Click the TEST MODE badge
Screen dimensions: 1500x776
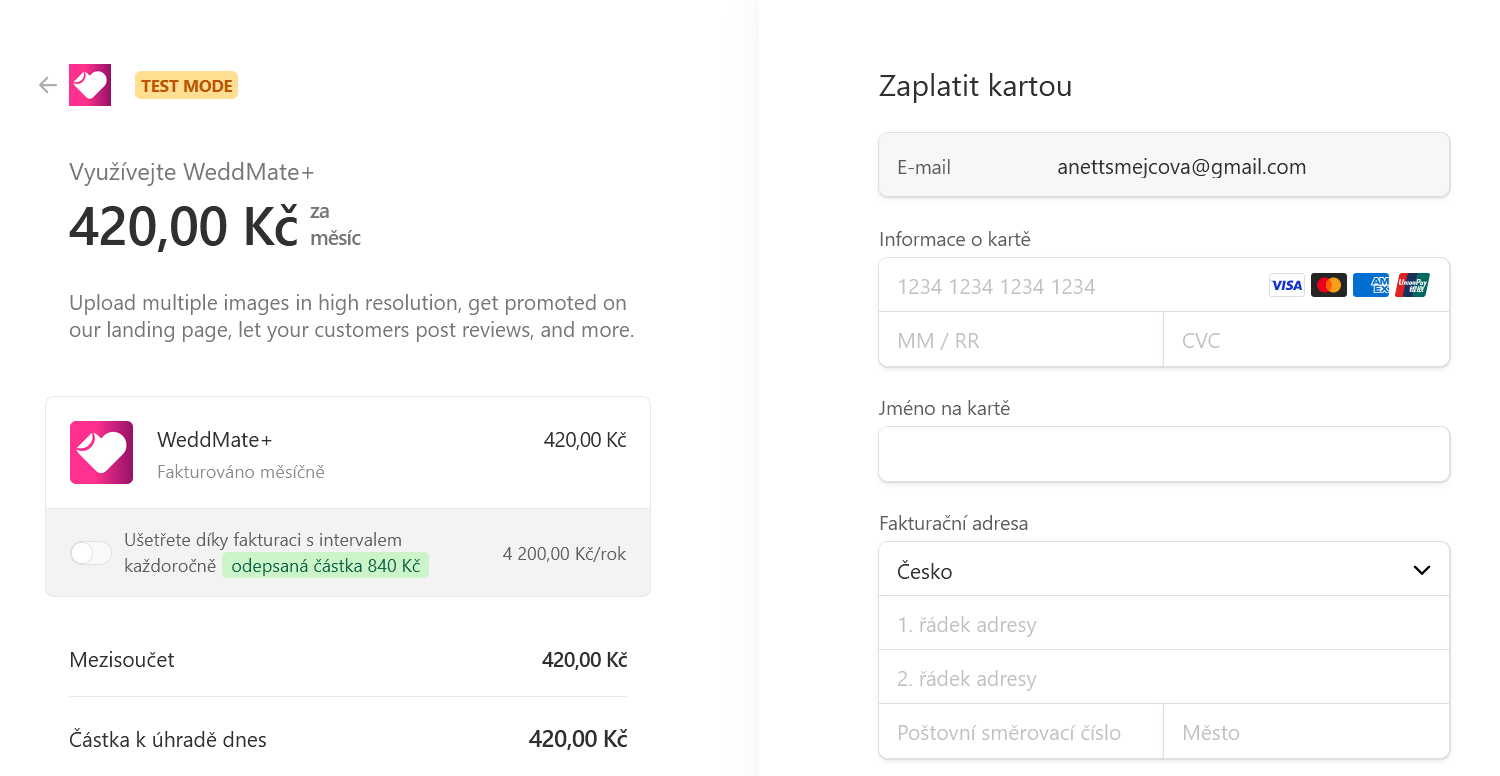pyautogui.click(x=186, y=86)
